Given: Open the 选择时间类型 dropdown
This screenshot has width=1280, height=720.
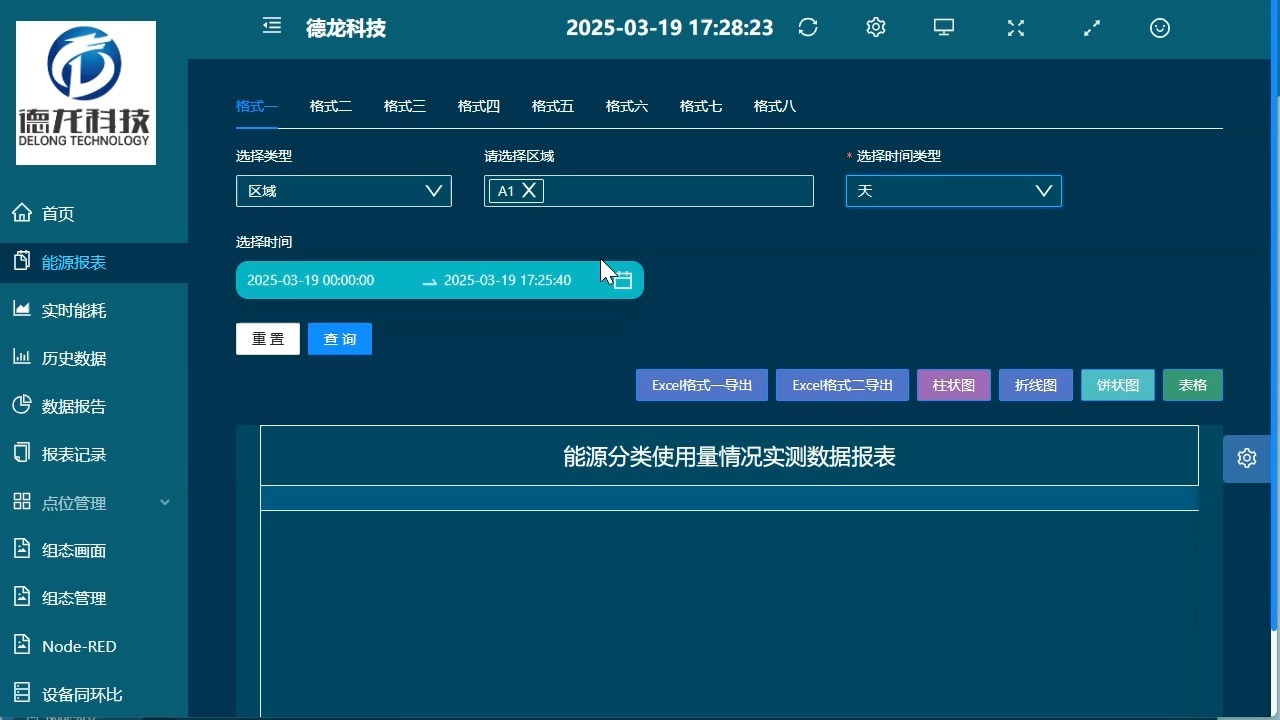Looking at the screenshot, I should pos(952,190).
